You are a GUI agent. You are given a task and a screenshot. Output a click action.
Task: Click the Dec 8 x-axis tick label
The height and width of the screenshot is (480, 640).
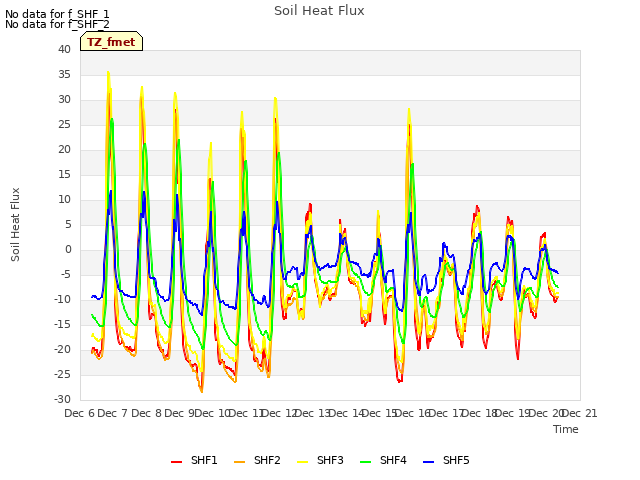[x=147, y=413]
